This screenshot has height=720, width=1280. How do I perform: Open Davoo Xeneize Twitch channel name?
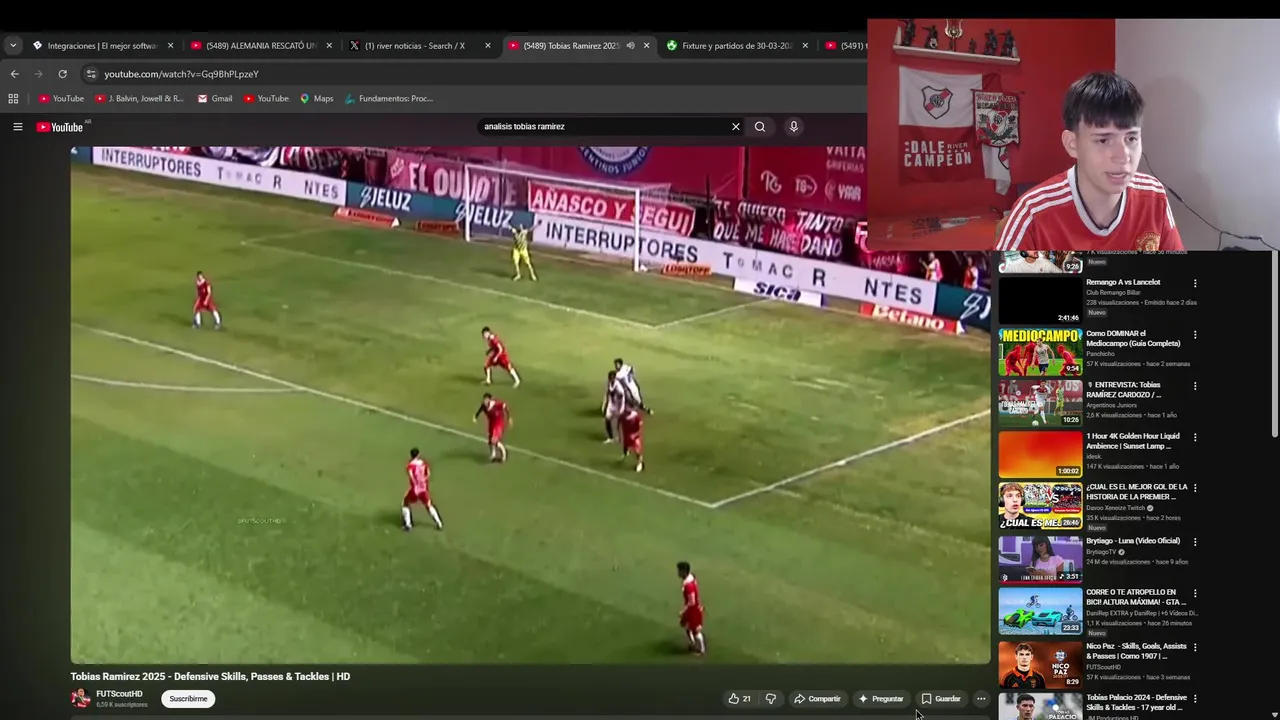[1115, 508]
